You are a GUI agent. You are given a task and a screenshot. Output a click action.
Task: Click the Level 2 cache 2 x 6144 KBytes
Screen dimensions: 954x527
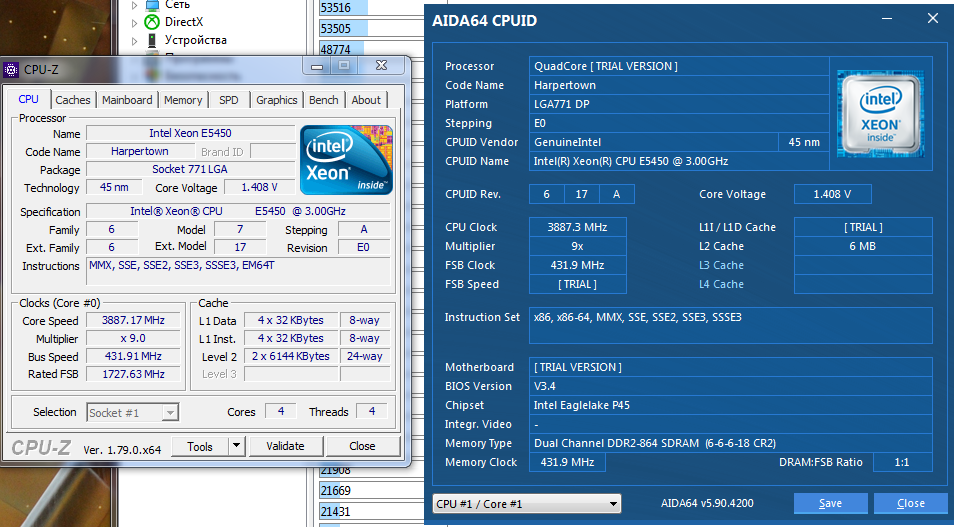click(x=291, y=356)
